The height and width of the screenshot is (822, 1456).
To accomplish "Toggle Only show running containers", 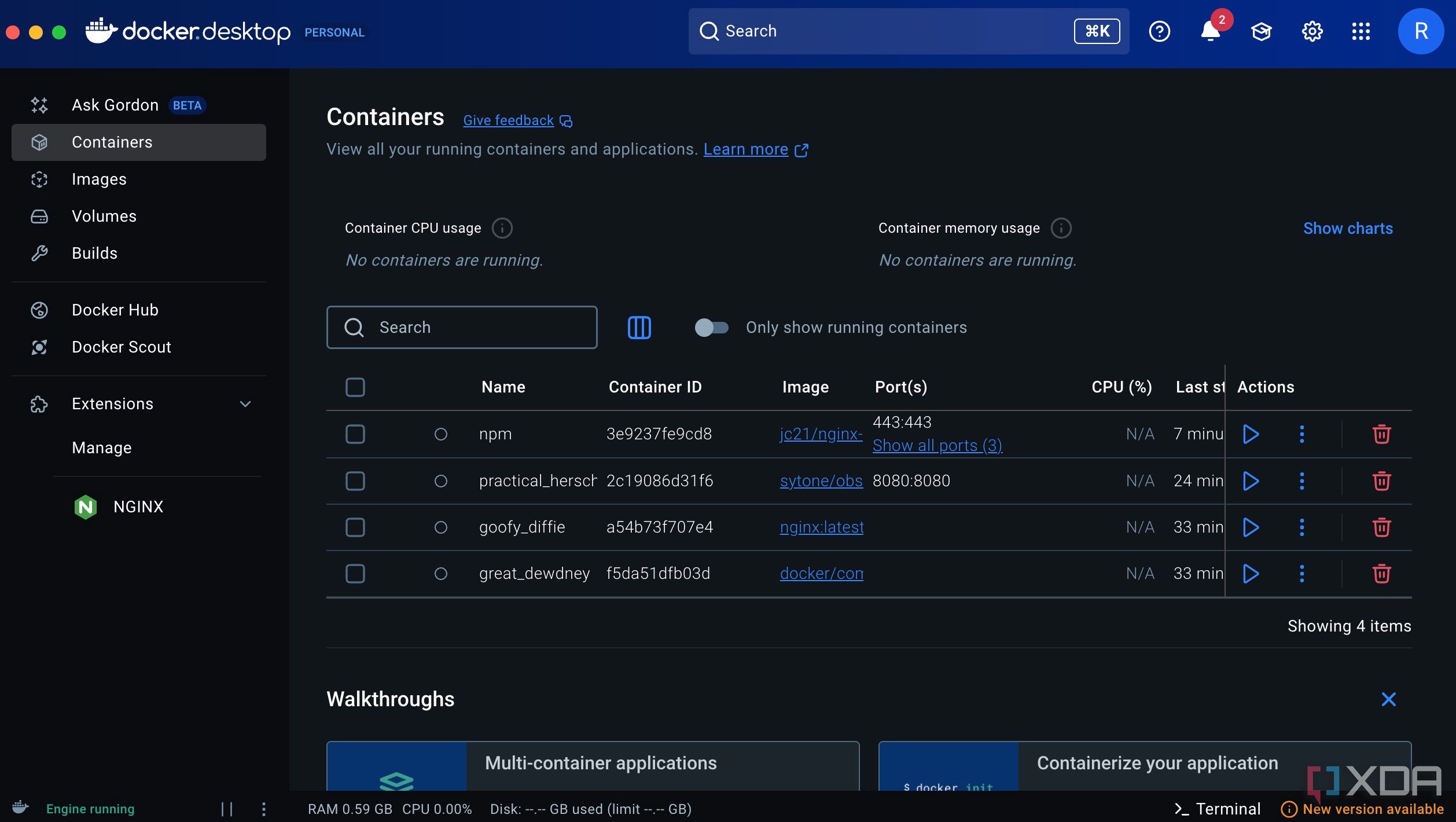I will [711, 328].
